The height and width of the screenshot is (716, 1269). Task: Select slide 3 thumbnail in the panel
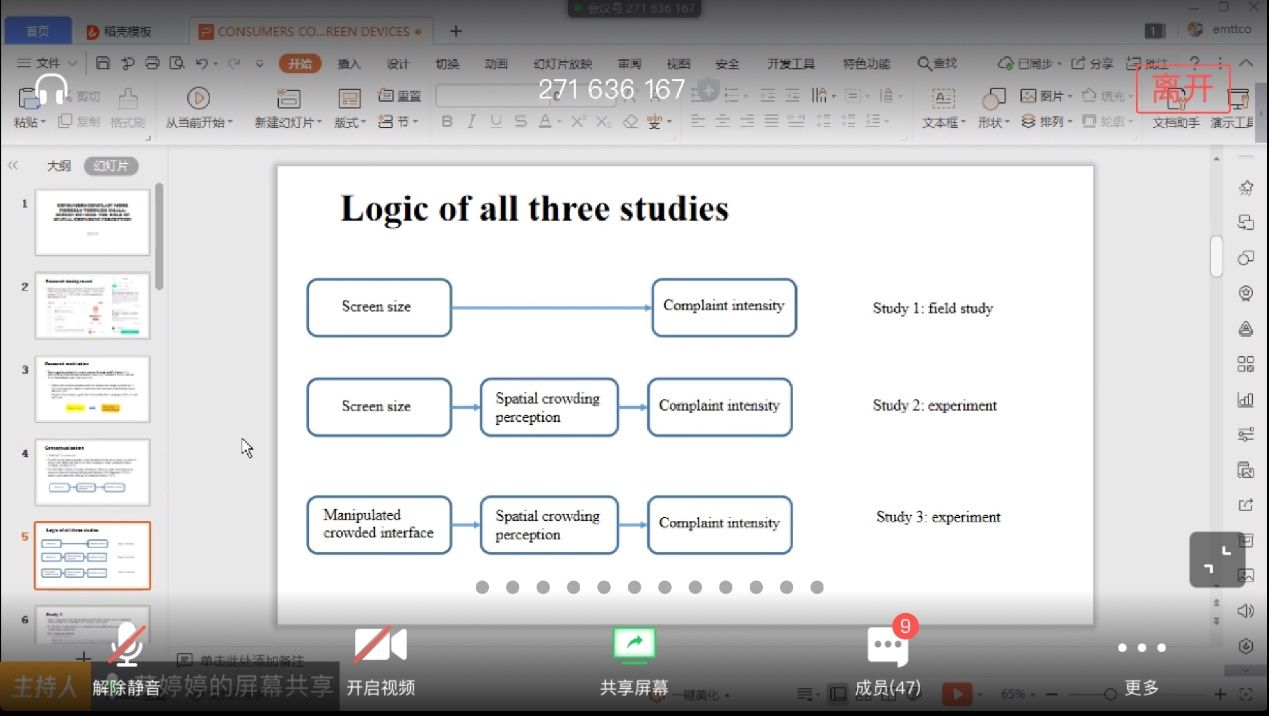coord(92,389)
